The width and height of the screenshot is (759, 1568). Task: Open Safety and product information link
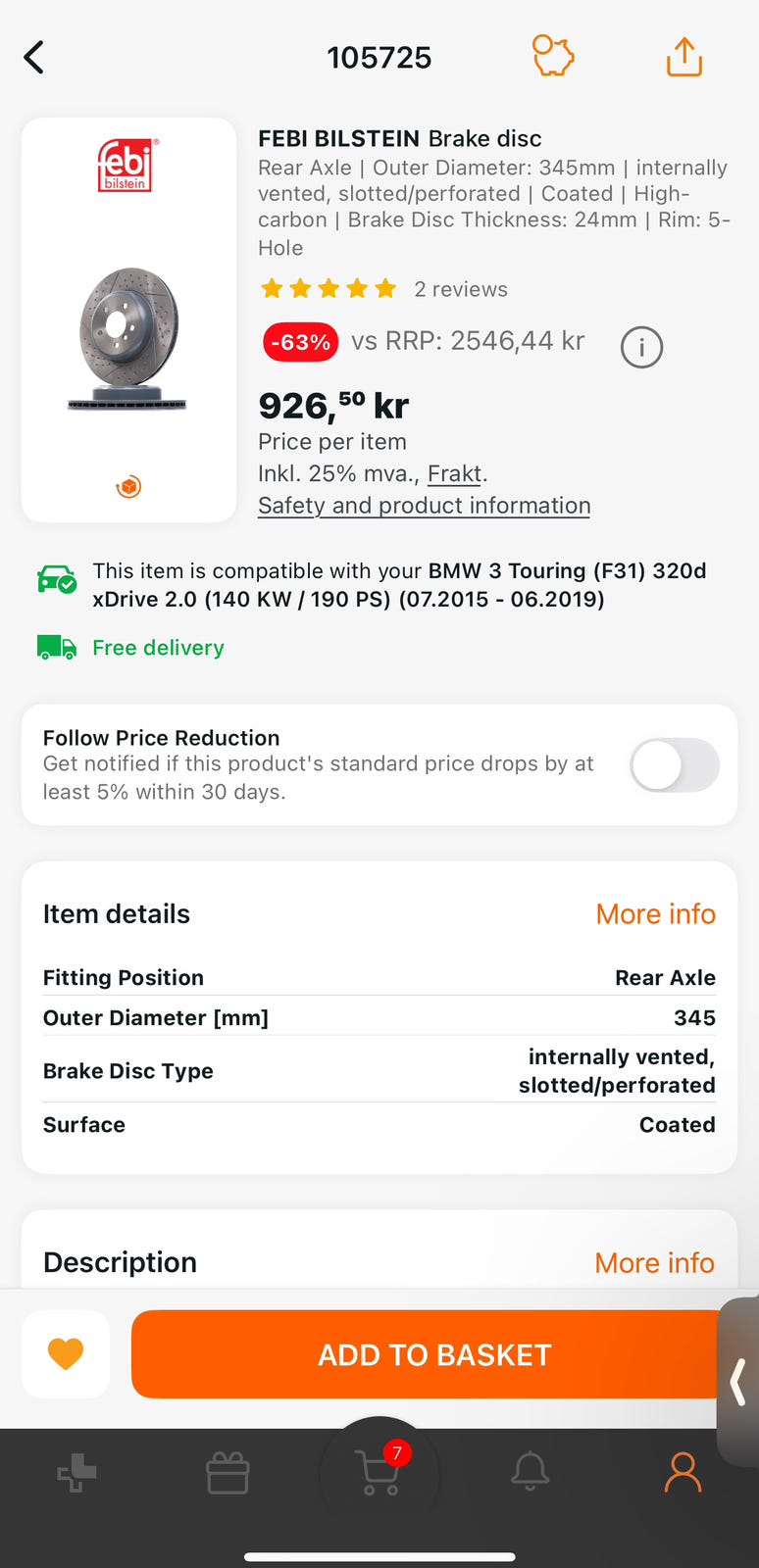424,506
